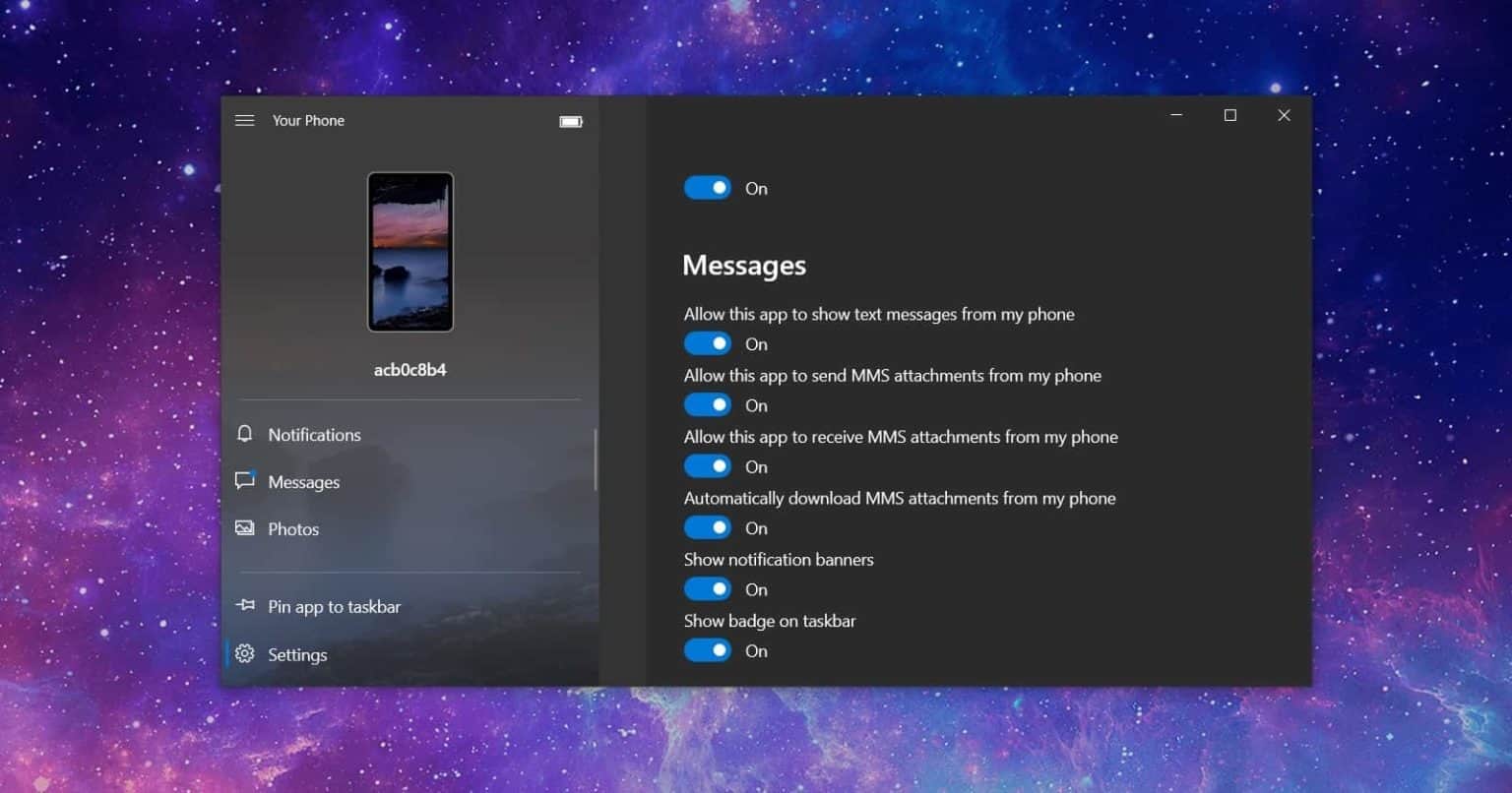
Task: Click the pin icon for taskbar pinning
Action: pos(245,606)
